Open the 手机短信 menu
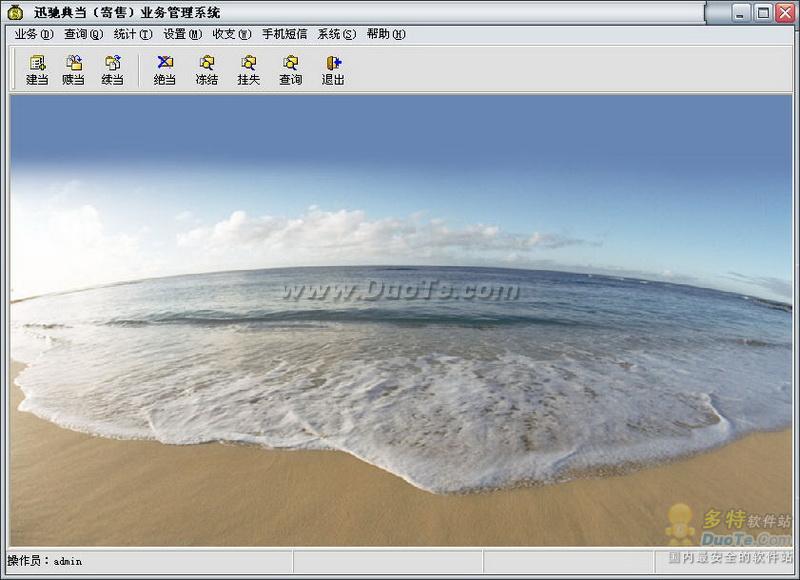 click(284, 34)
